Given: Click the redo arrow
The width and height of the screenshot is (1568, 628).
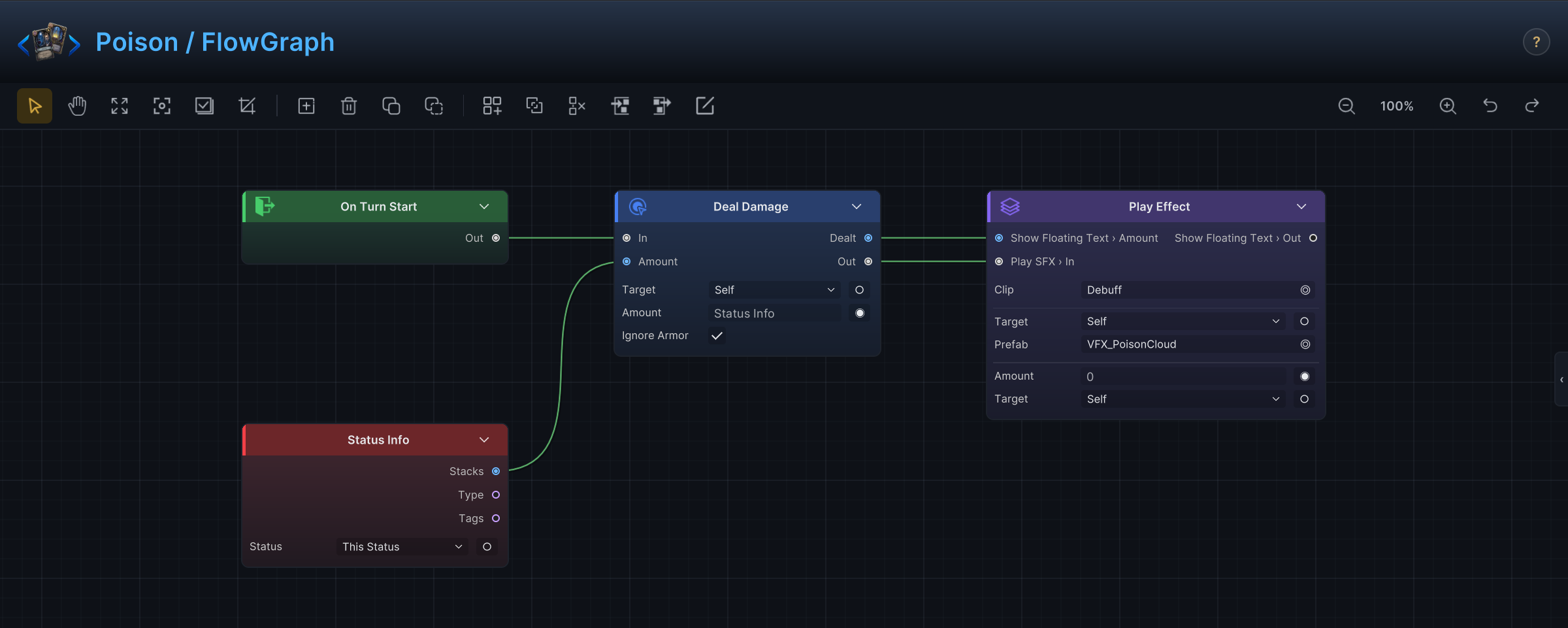Looking at the screenshot, I should coord(1532,106).
